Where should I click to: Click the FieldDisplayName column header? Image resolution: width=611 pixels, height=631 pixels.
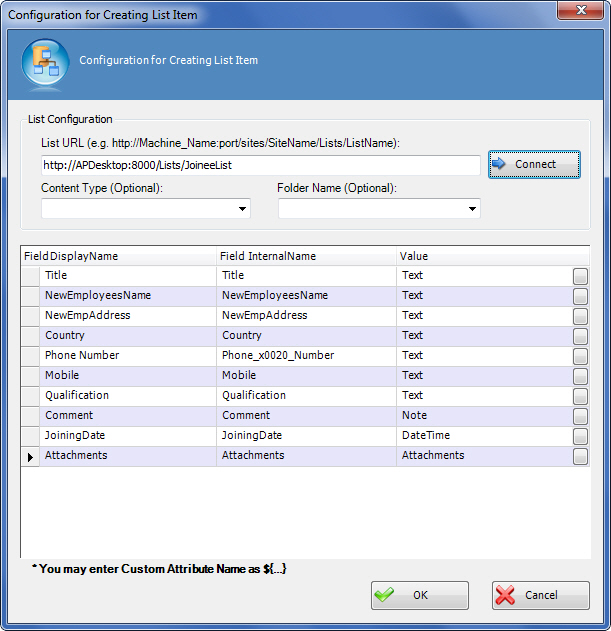pos(118,256)
